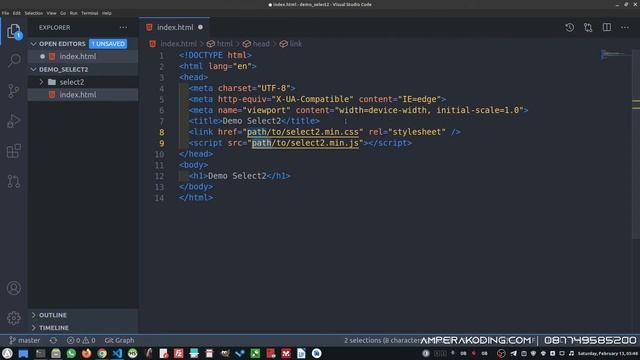This screenshot has width=640, height=360.
Task: Open FileZilla from the taskbar
Action: pos(178,353)
